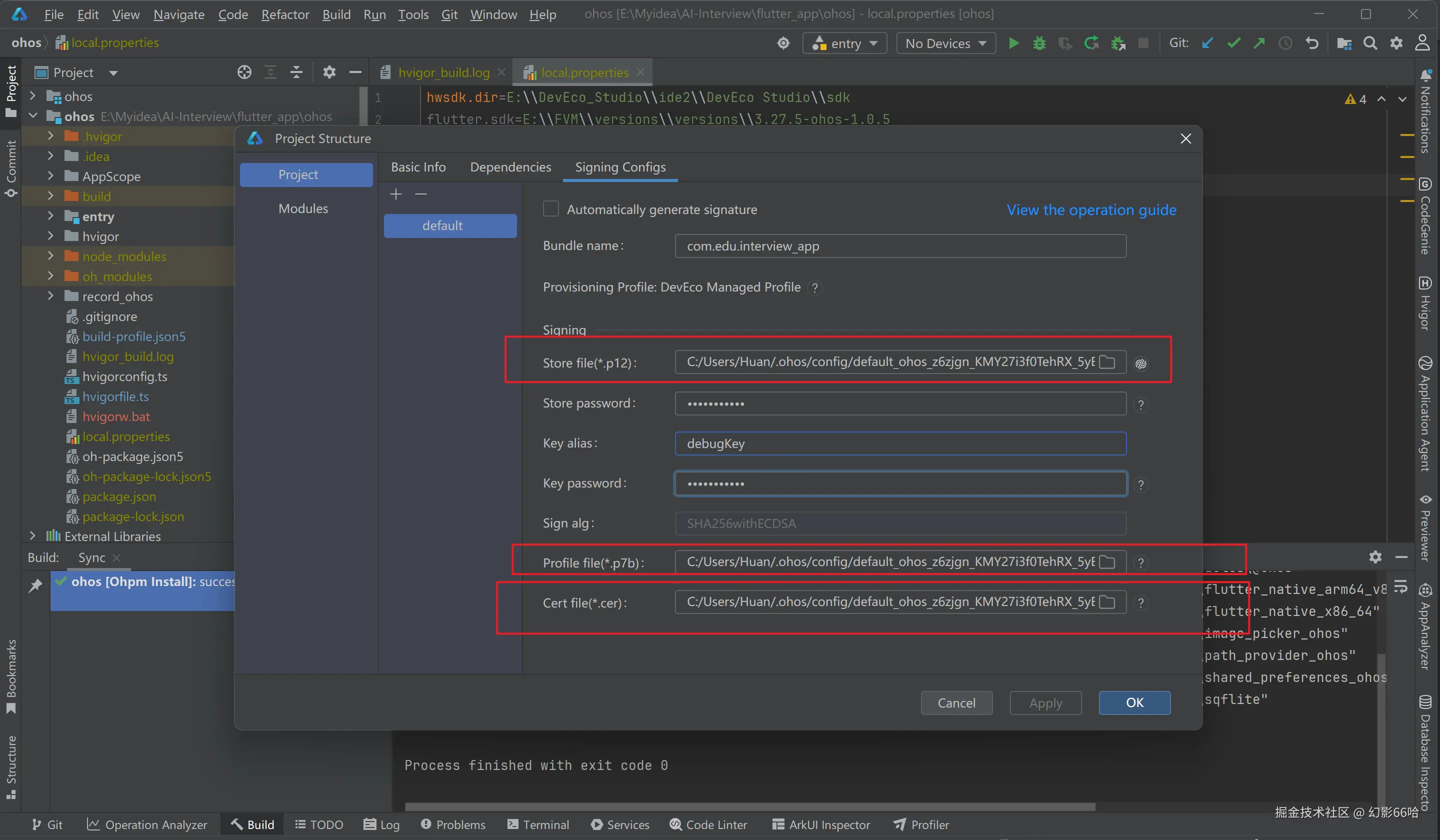This screenshot has height=840, width=1440.
Task: Open ArkUI Inspector tool window
Action: (x=820, y=824)
